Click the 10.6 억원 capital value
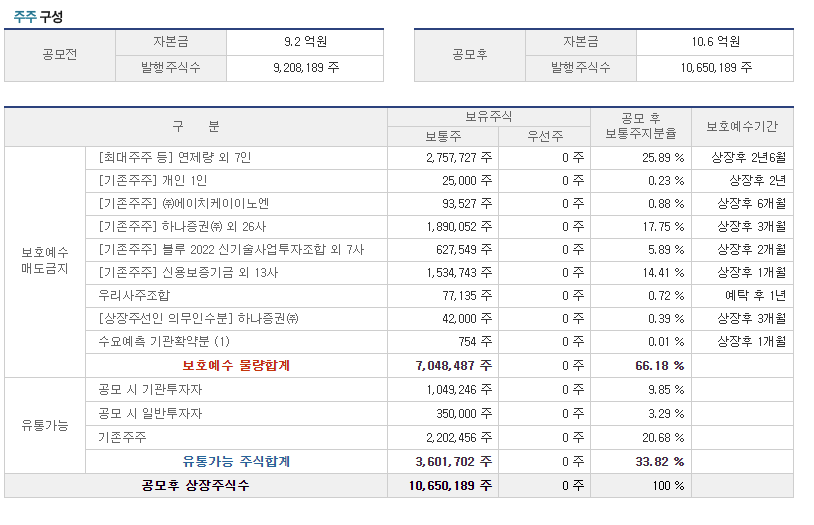Image resolution: width=814 pixels, height=525 pixels. point(715,42)
